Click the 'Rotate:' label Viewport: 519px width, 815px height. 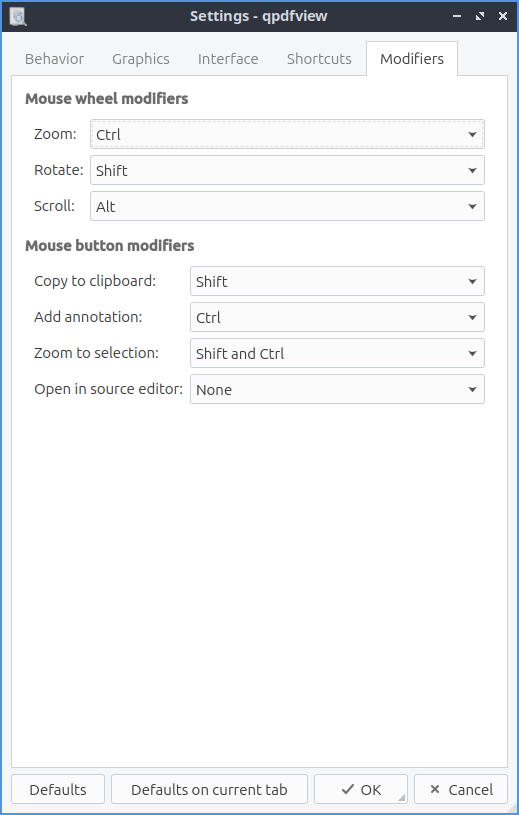(x=59, y=170)
